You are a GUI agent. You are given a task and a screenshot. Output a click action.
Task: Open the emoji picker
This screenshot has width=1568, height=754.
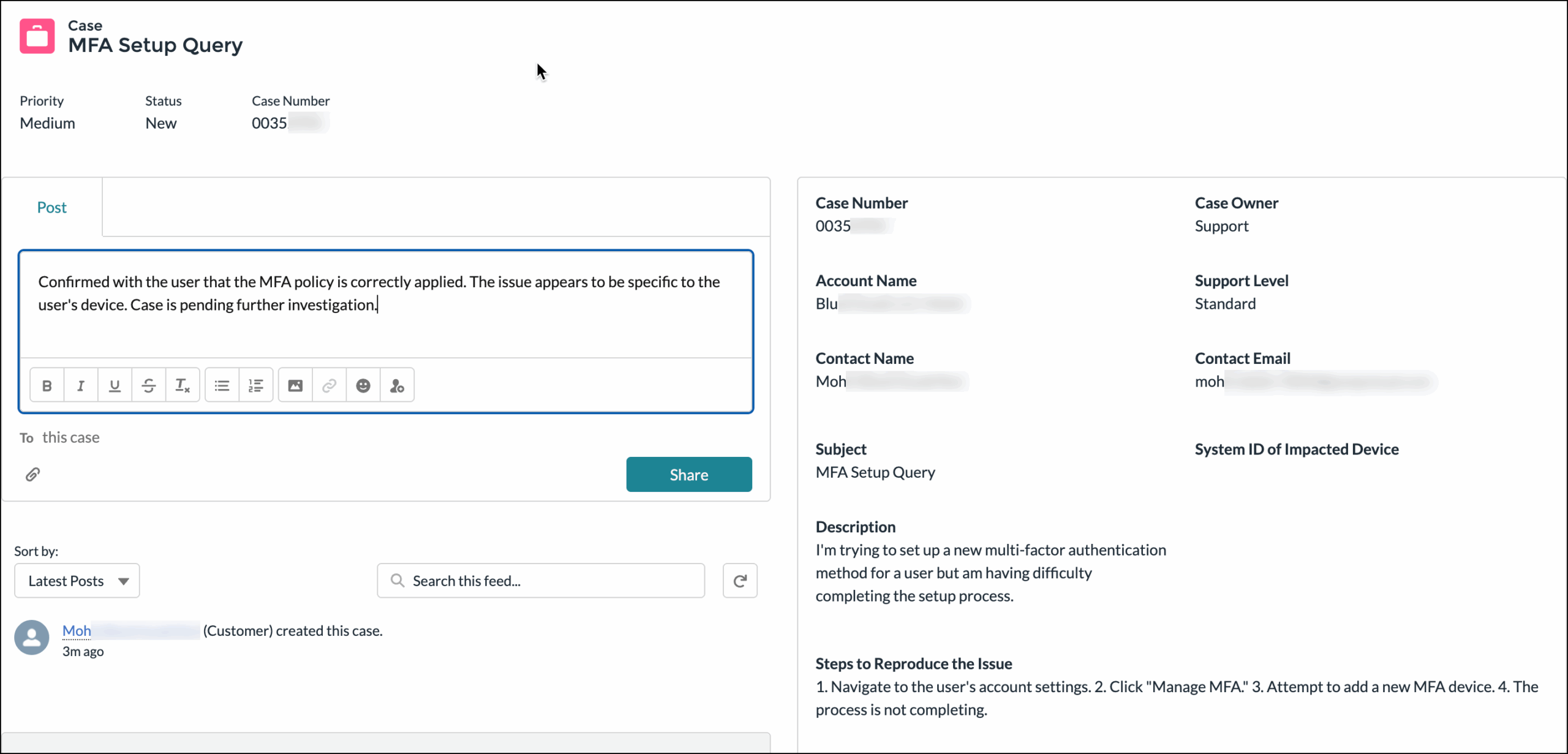[363, 385]
